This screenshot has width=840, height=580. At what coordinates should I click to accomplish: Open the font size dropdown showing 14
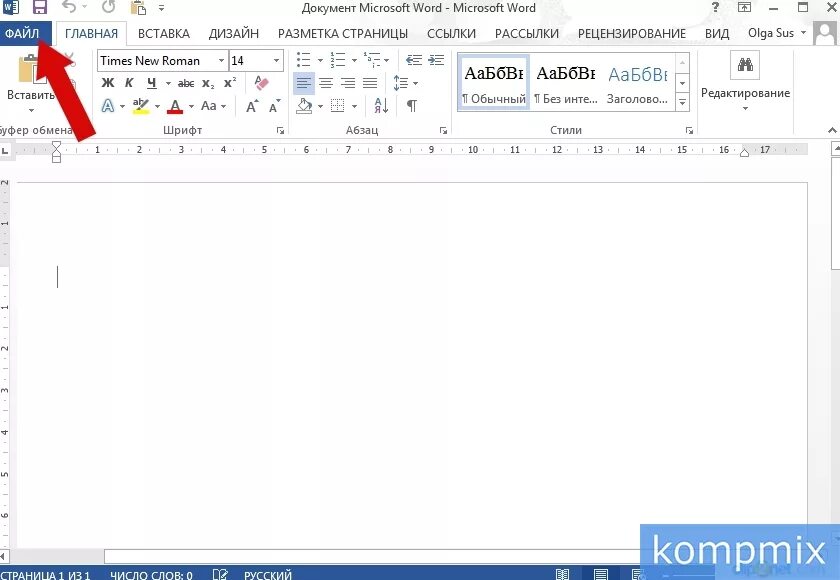point(276,61)
